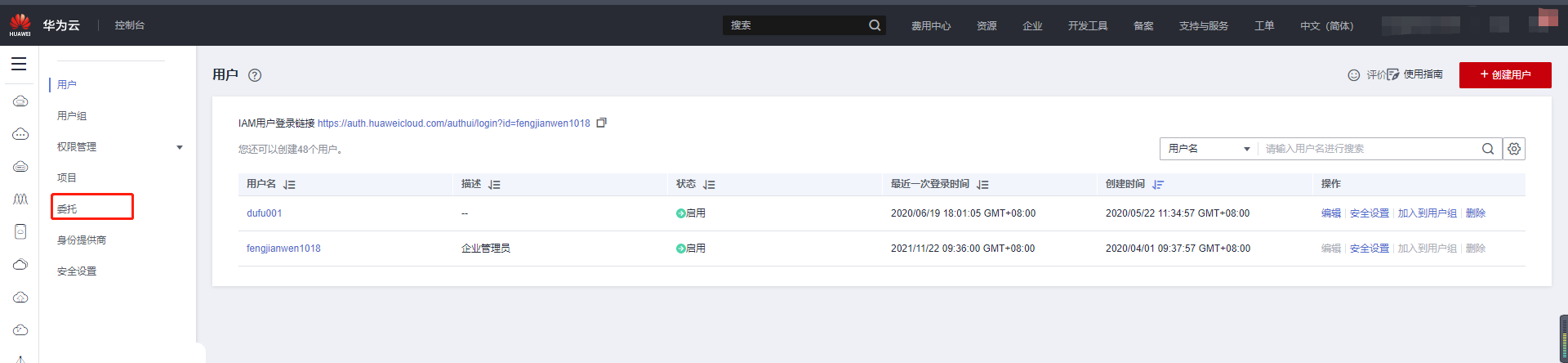Open 用户组 in the sidebar

click(x=72, y=116)
